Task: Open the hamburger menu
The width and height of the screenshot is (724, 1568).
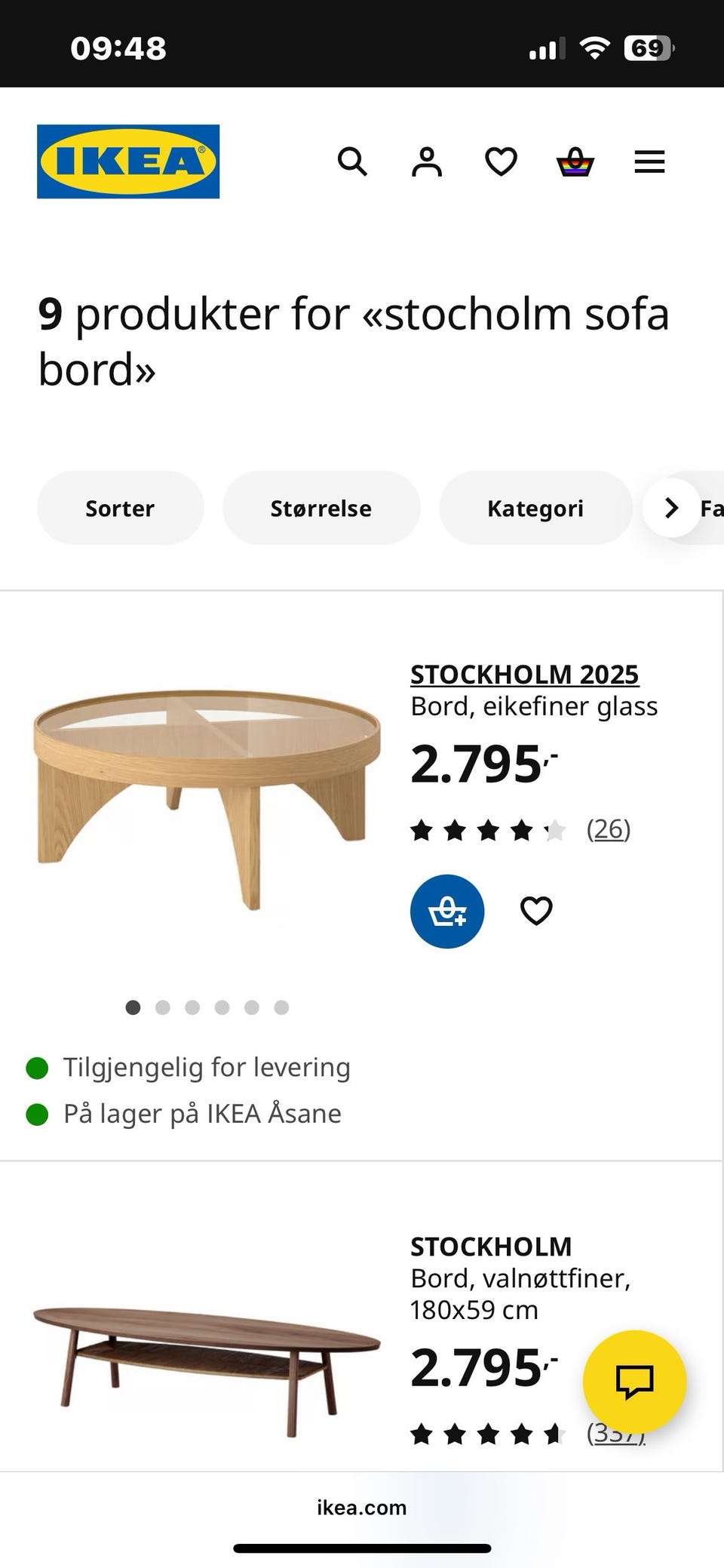Action: tap(649, 161)
